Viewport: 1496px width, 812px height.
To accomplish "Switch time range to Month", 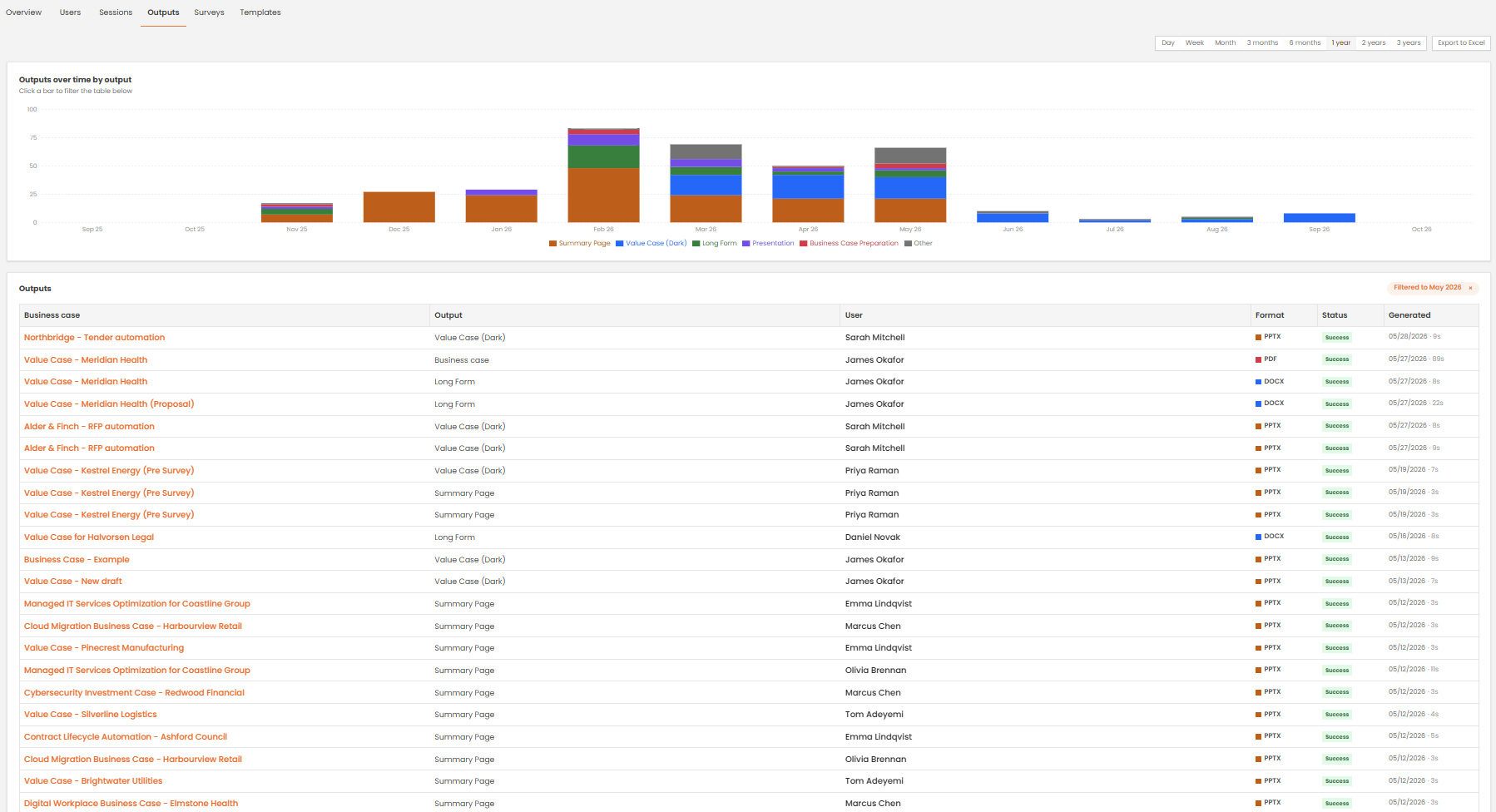I will [1225, 42].
